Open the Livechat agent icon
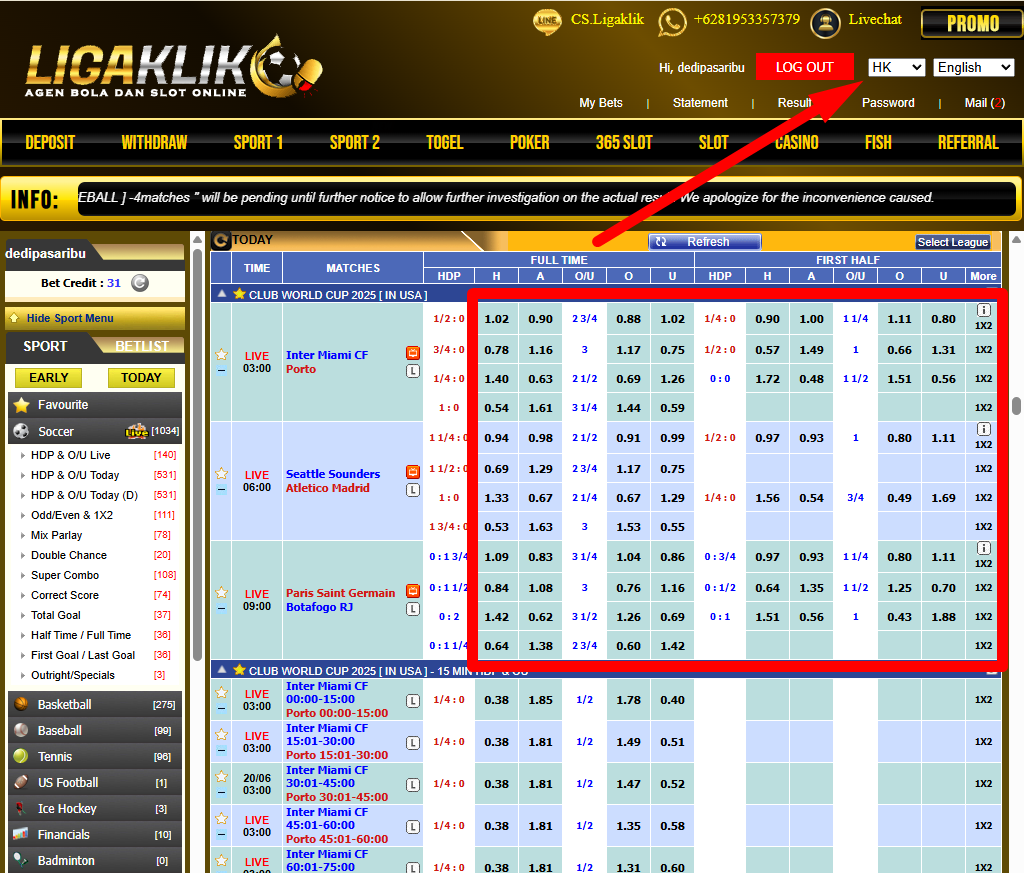Image resolution: width=1024 pixels, height=873 pixels. (x=825, y=23)
